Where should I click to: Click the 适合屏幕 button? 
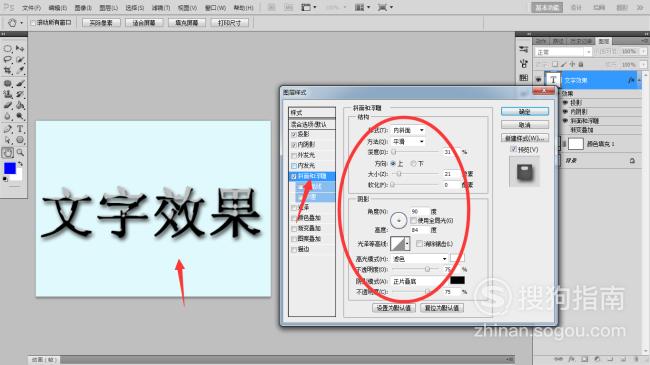pyautogui.click(x=144, y=23)
